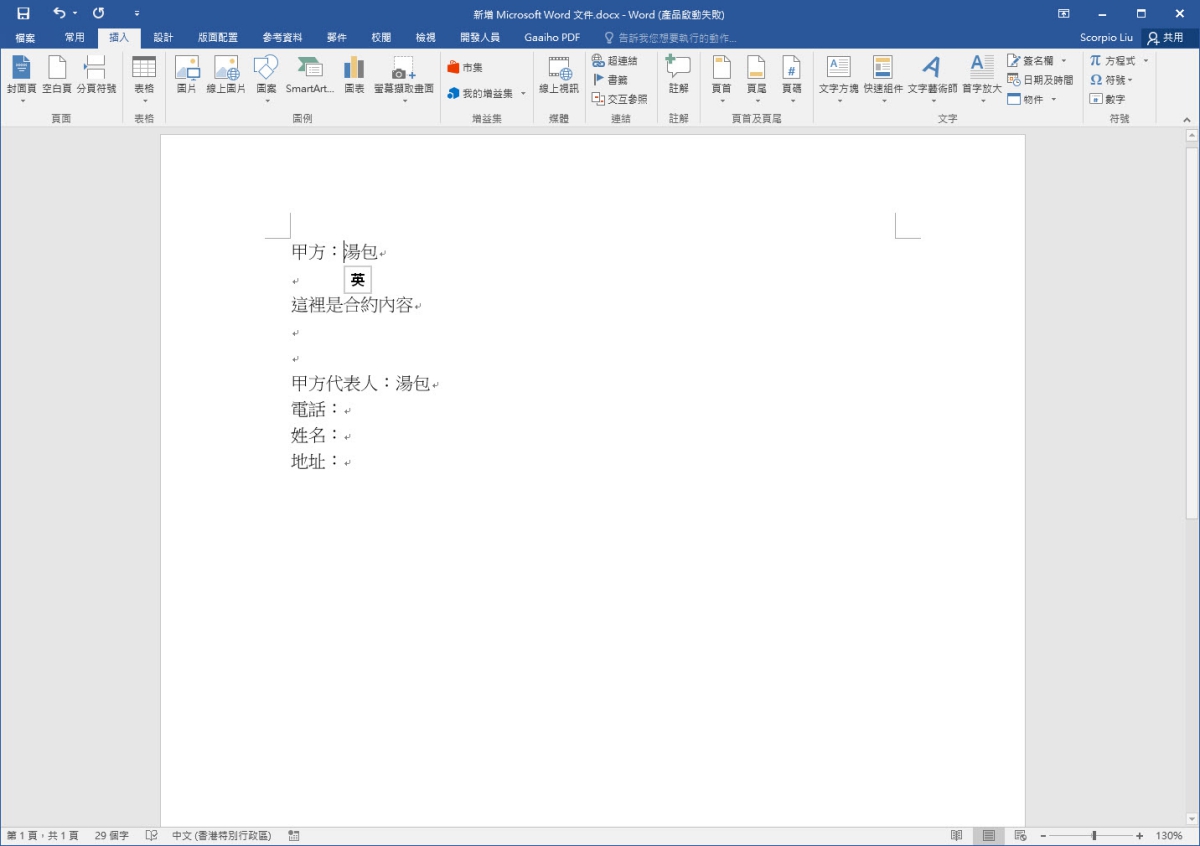The image size is (1200, 846).
Task: Click the zoom out minus button
Action: 1043,835
